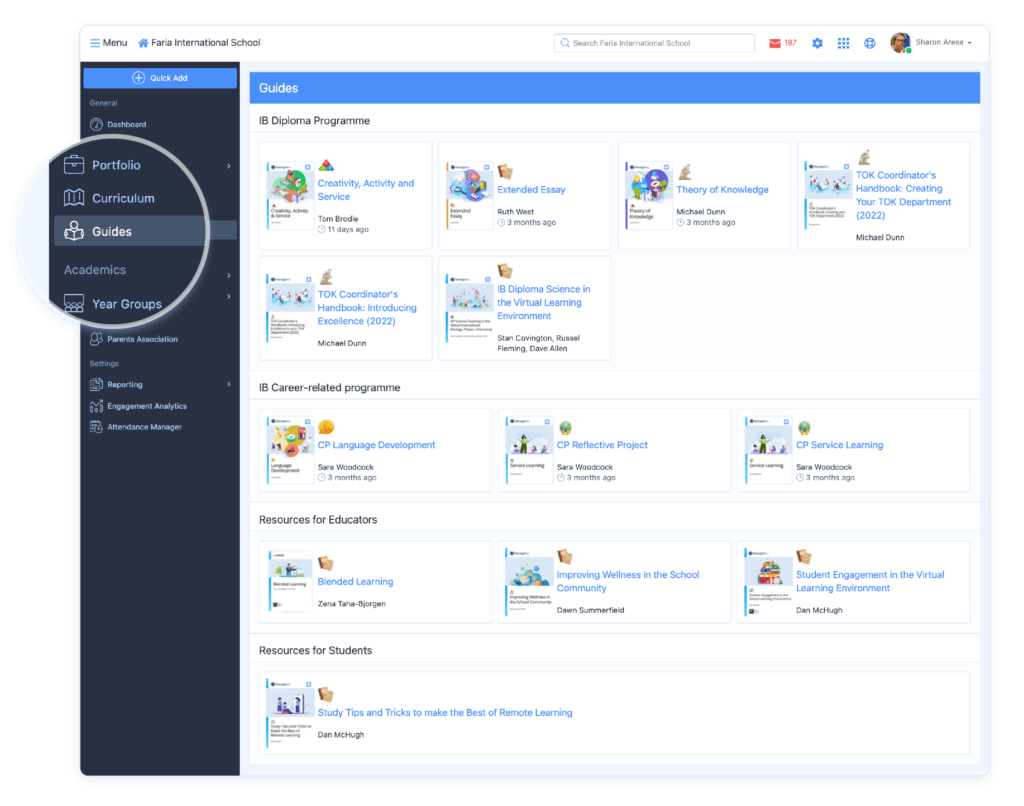
Task: Open TOK Coordinator's Handbook: Creating Your TOK Department
Action: pyautogui.click(x=903, y=195)
